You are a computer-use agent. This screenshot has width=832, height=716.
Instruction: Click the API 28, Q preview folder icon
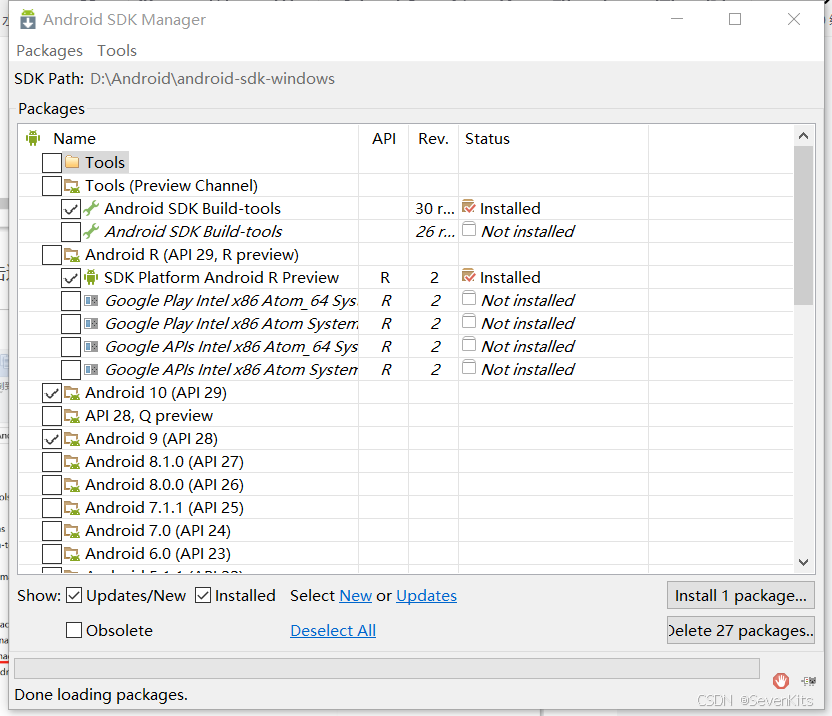(x=72, y=416)
